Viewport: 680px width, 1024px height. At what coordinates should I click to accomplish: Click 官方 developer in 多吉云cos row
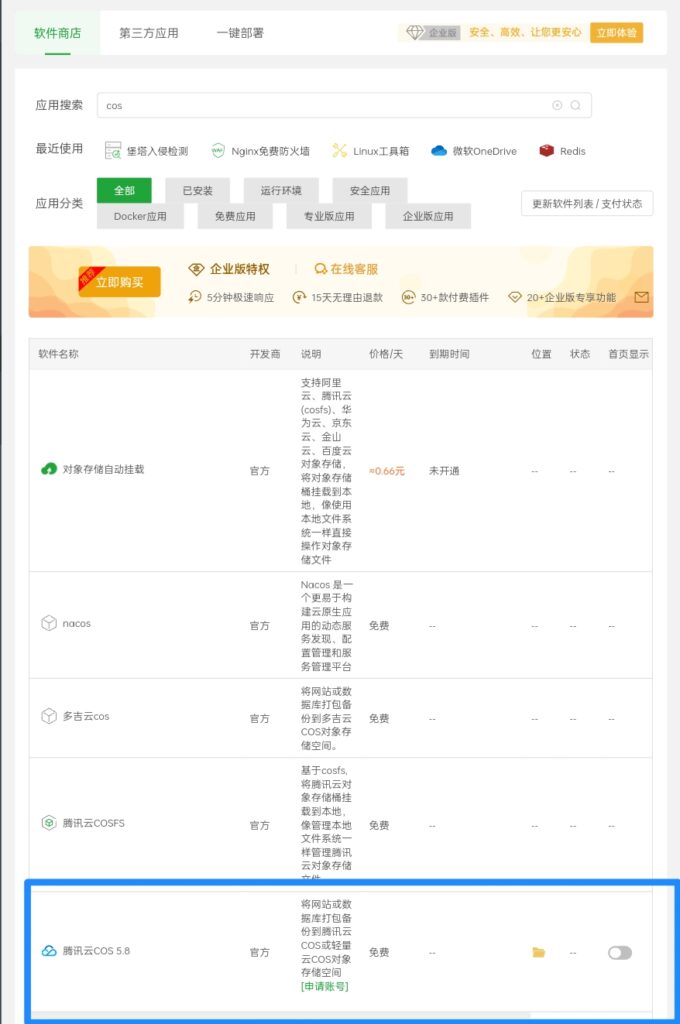coord(259,718)
